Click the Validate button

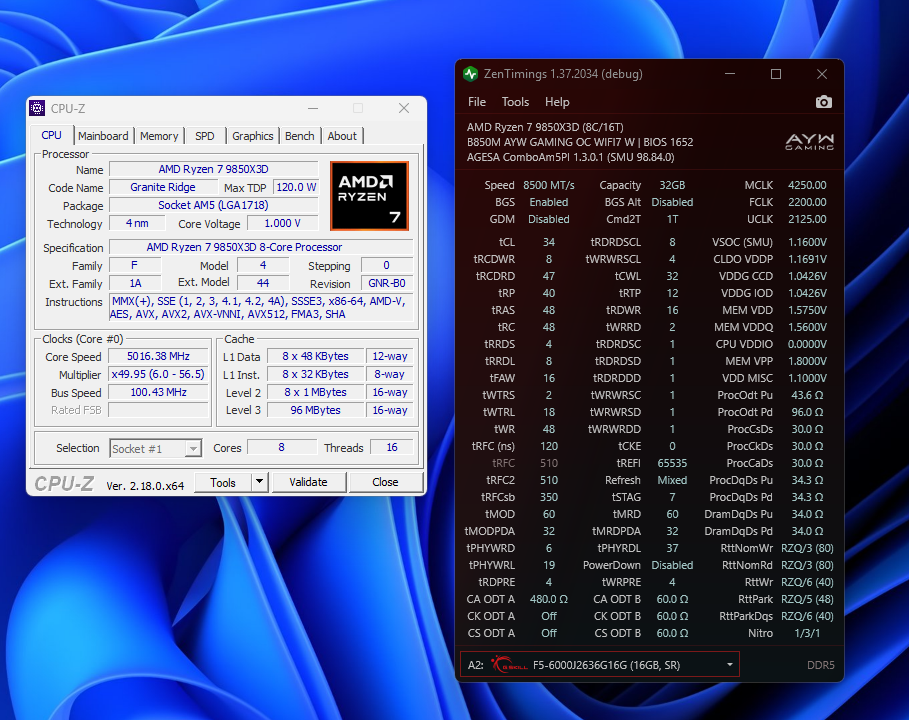pyautogui.click(x=308, y=482)
